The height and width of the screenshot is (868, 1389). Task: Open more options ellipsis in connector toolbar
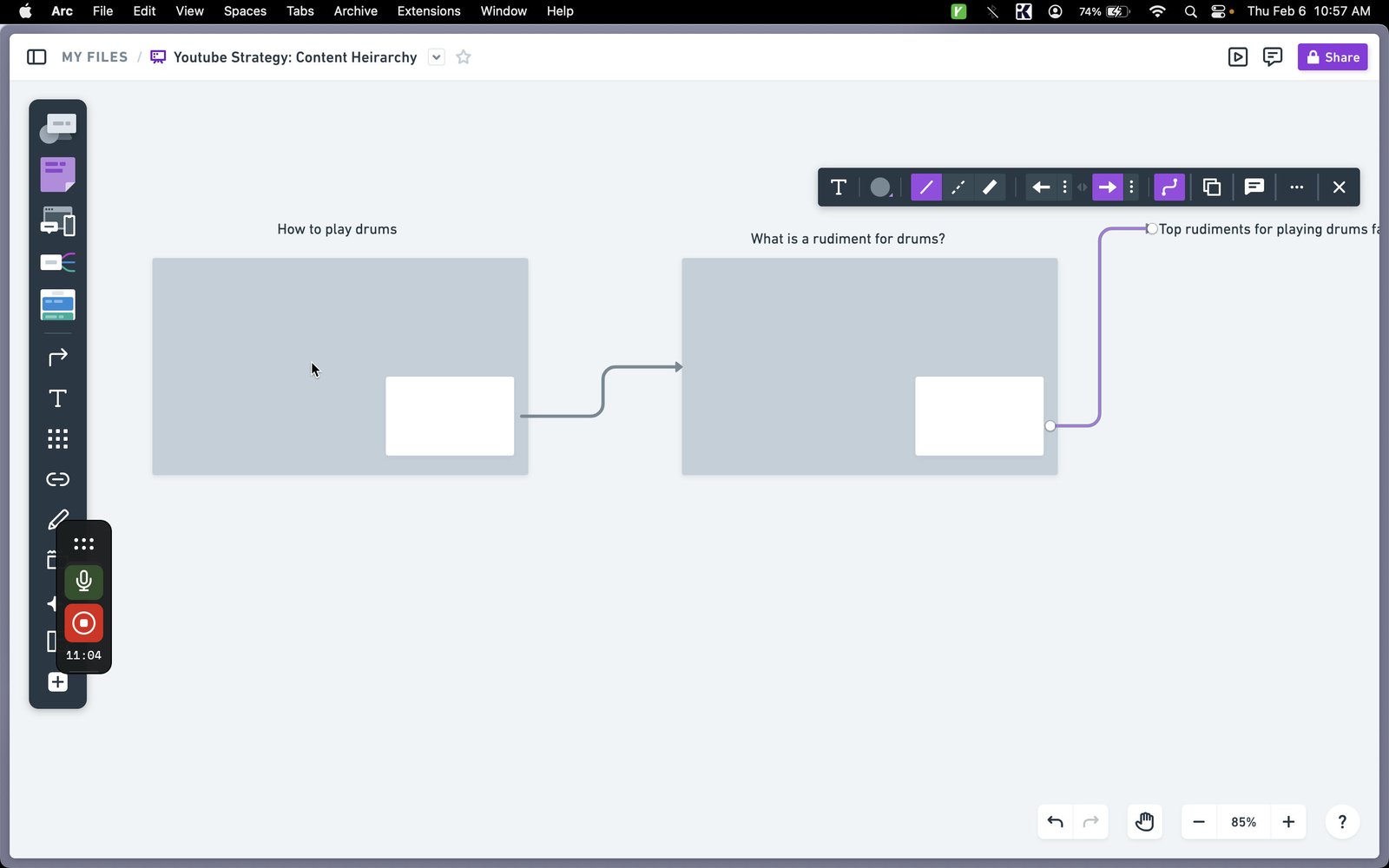(x=1296, y=187)
